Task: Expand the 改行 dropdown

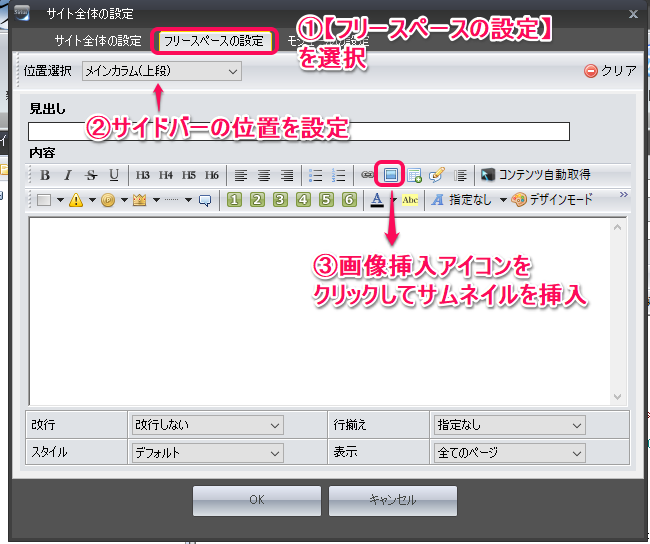Action: (x=208, y=425)
